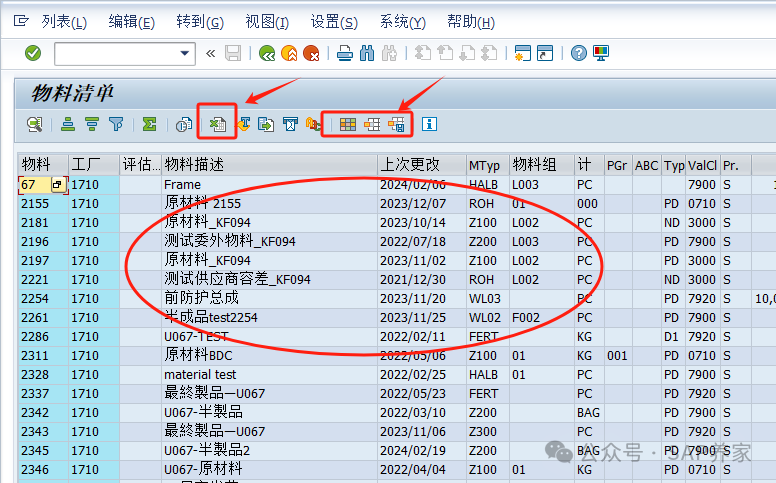
Task: Click the description '测试供应商容差_KF094'
Action: (x=237, y=279)
